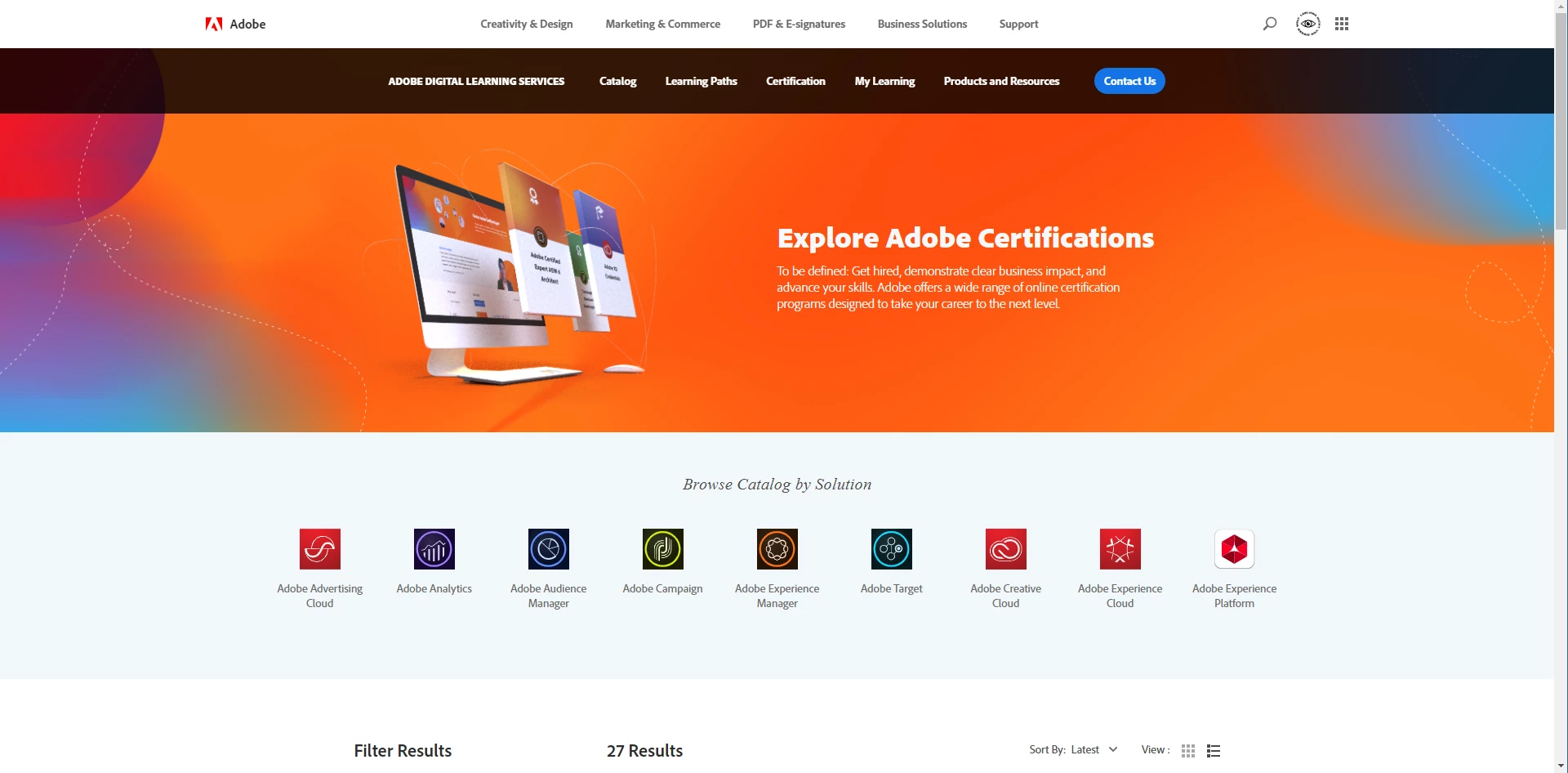The image size is (1568, 773).
Task: Click the Contact Us button
Action: [1129, 81]
